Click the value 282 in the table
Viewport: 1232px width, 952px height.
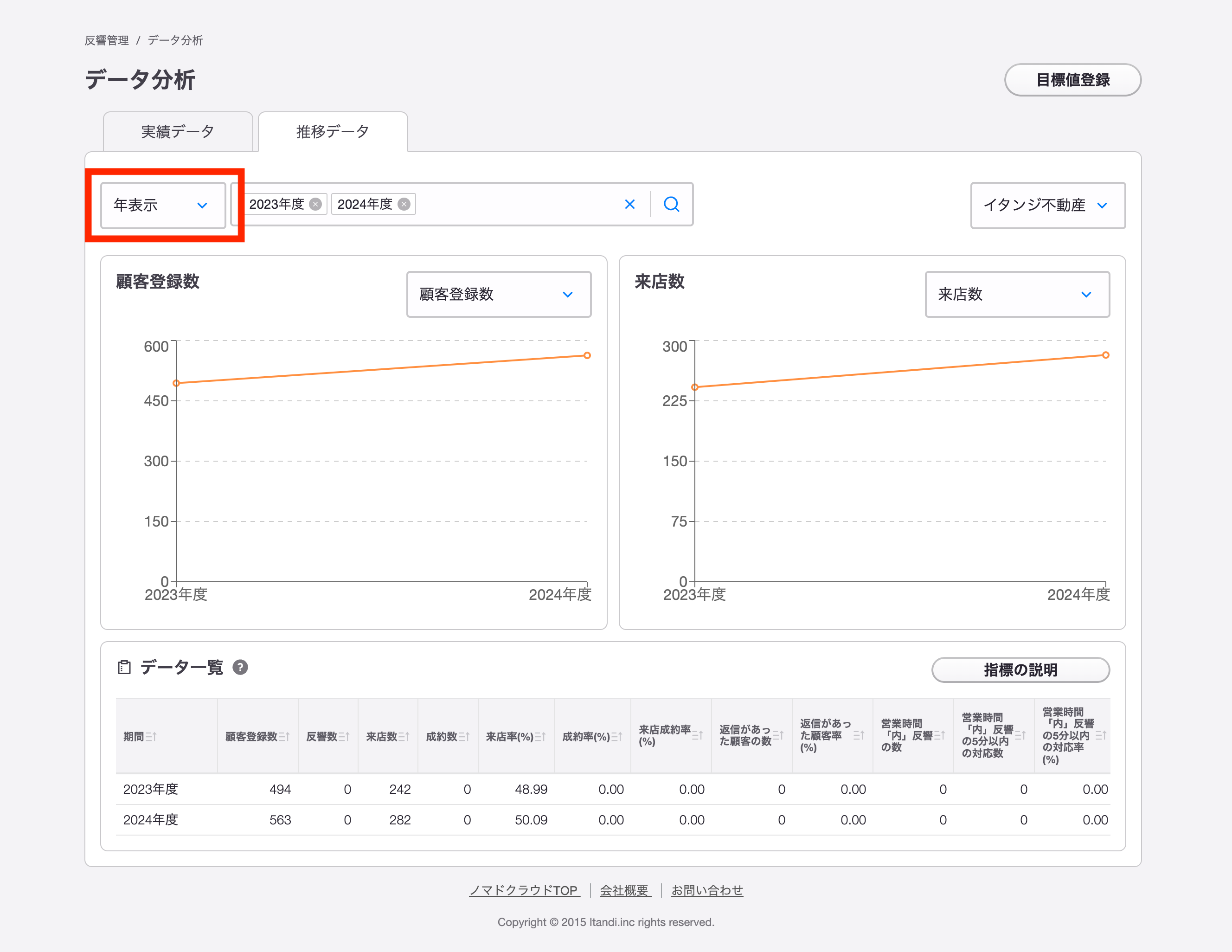click(399, 820)
